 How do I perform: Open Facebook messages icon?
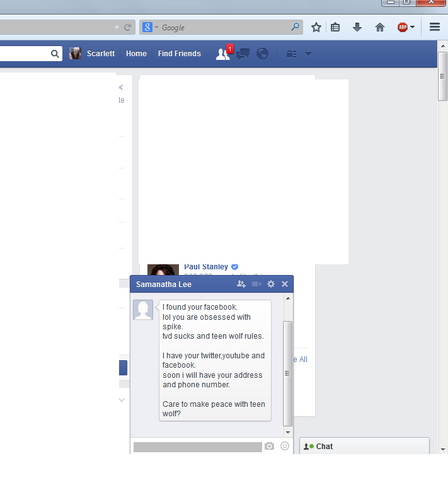pyautogui.click(x=243, y=54)
